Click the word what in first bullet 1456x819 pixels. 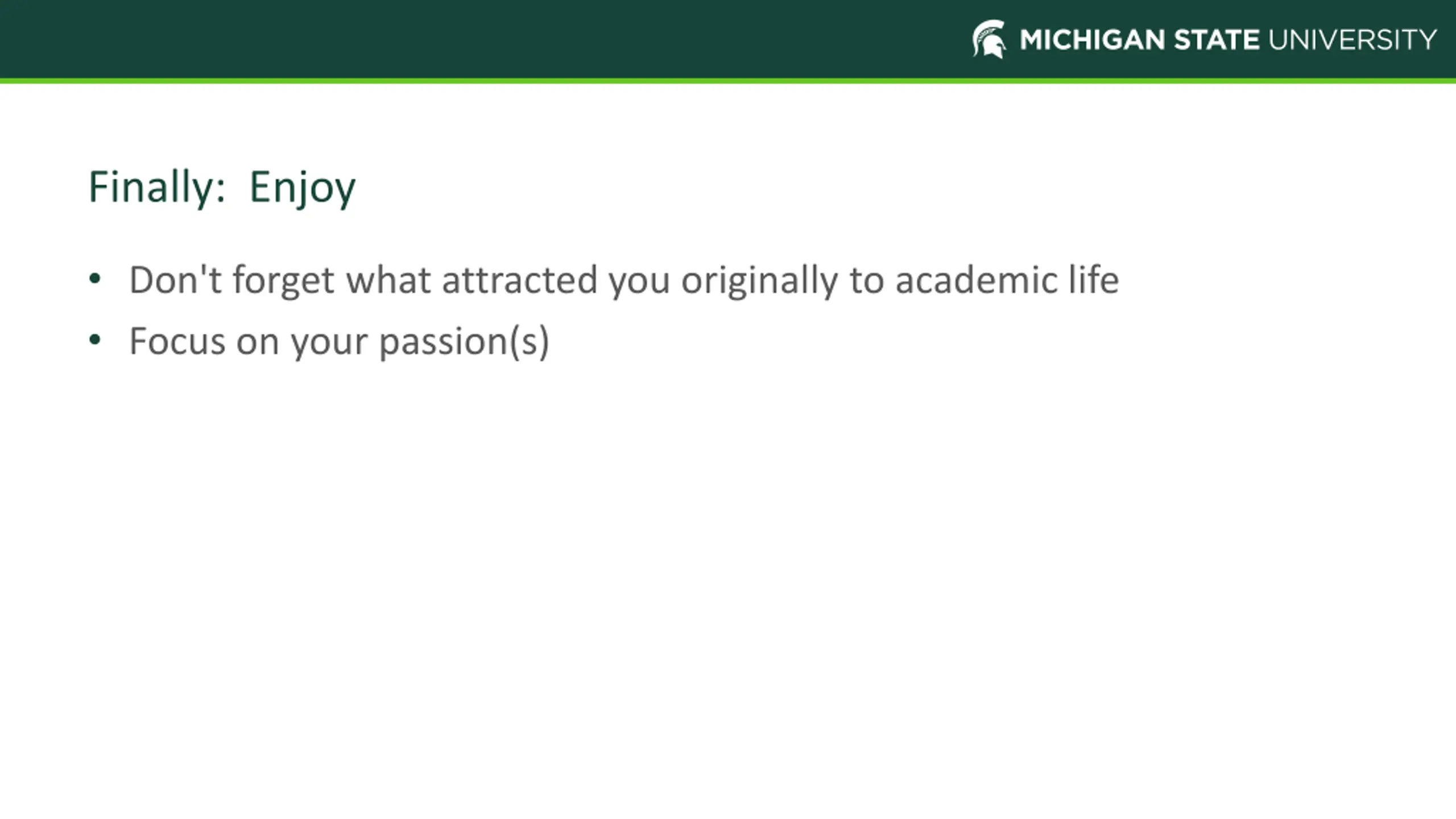click(388, 280)
